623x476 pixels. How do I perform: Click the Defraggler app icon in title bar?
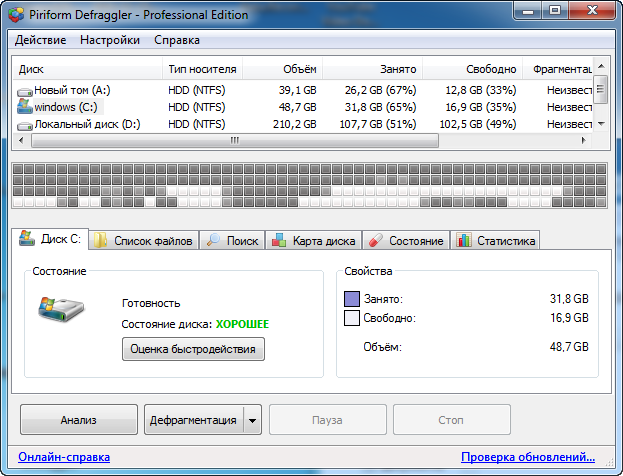click(x=16, y=15)
